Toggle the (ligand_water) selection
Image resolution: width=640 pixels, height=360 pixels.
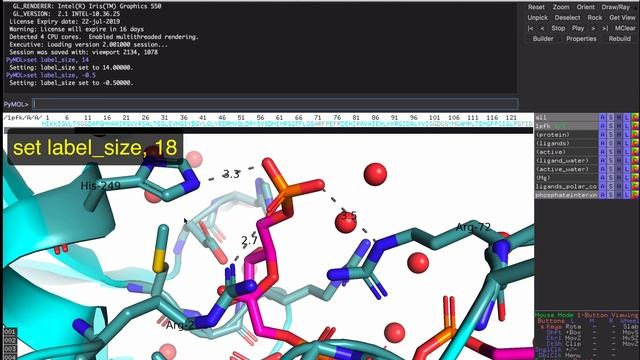pyautogui.click(x=567, y=160)
